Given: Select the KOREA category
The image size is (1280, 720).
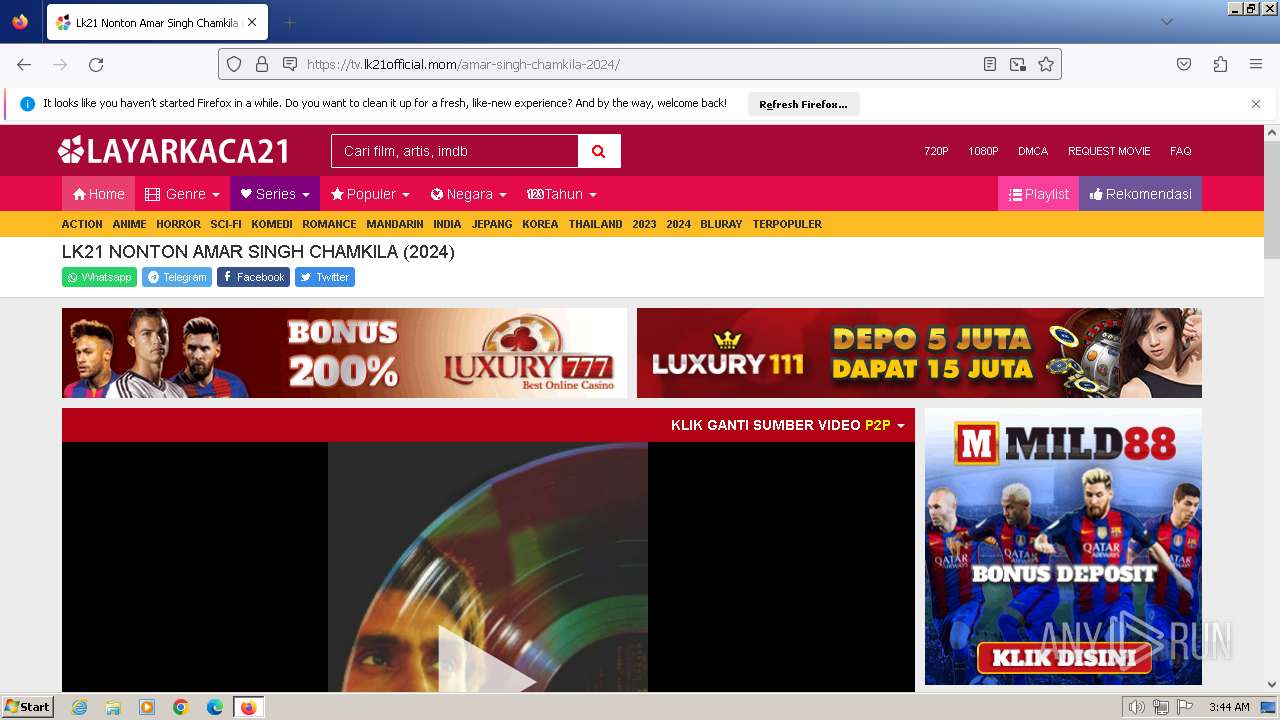Looking at the screenshot, I should pos(540,224).
